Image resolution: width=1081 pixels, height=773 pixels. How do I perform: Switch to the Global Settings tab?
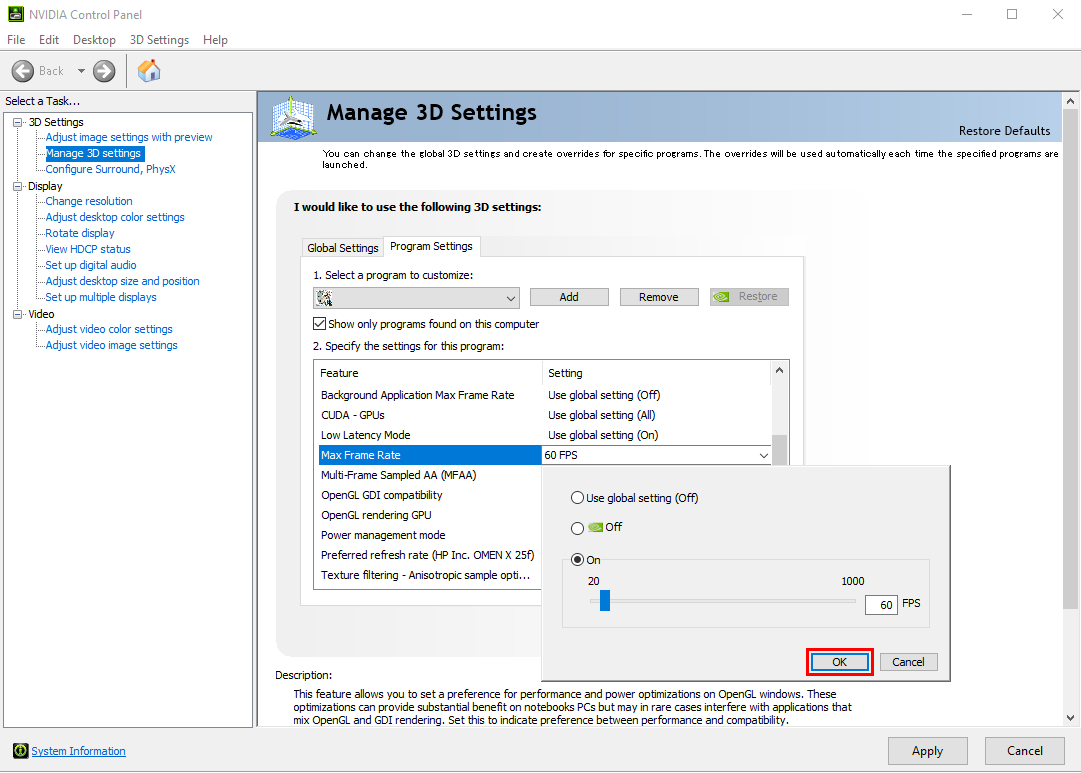tap(343, 248)
